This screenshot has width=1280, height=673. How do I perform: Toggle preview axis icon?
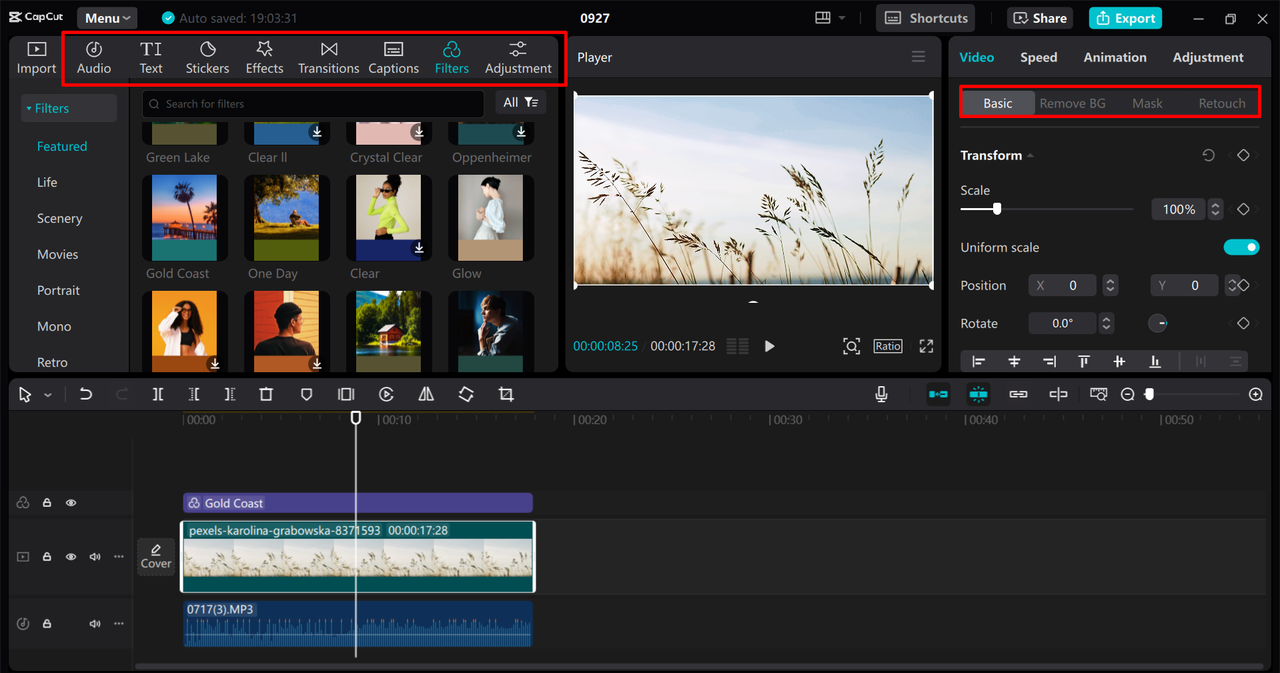tap(1099, 395)
